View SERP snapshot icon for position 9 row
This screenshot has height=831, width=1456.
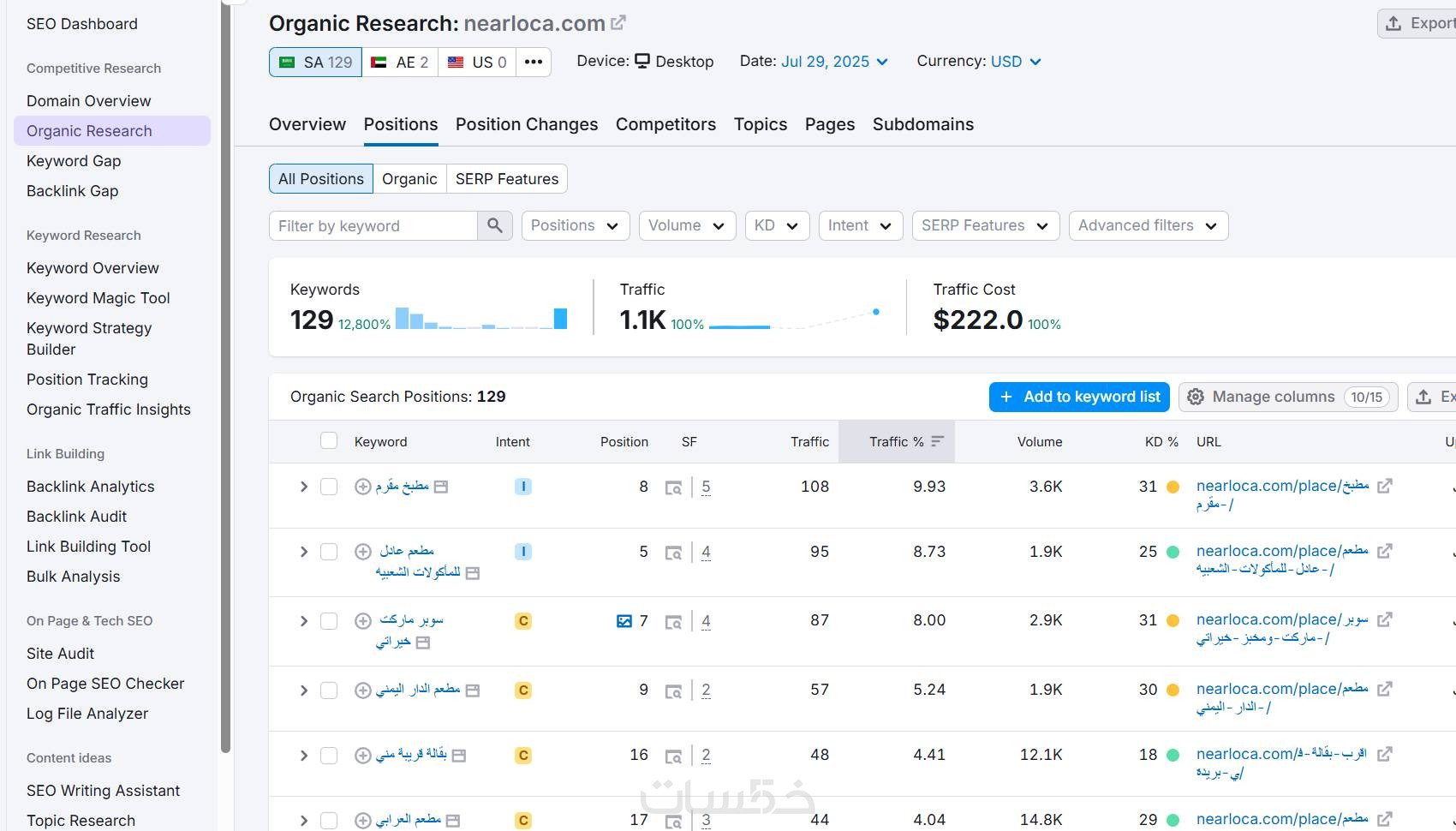674,691
